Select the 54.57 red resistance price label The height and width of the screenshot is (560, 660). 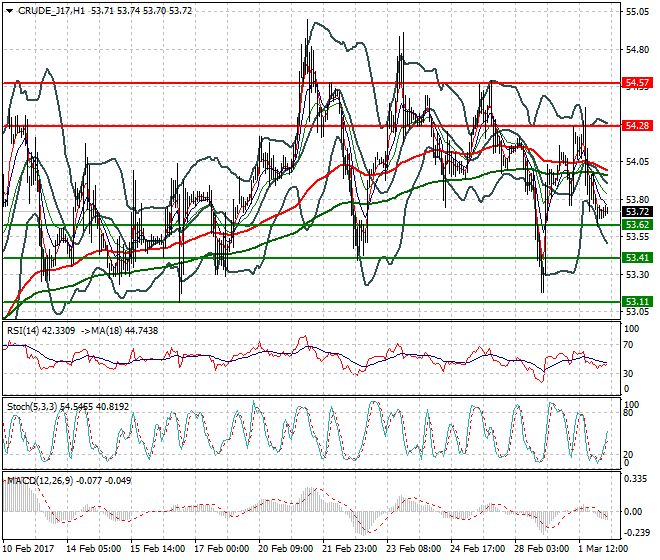pos(638,83)
